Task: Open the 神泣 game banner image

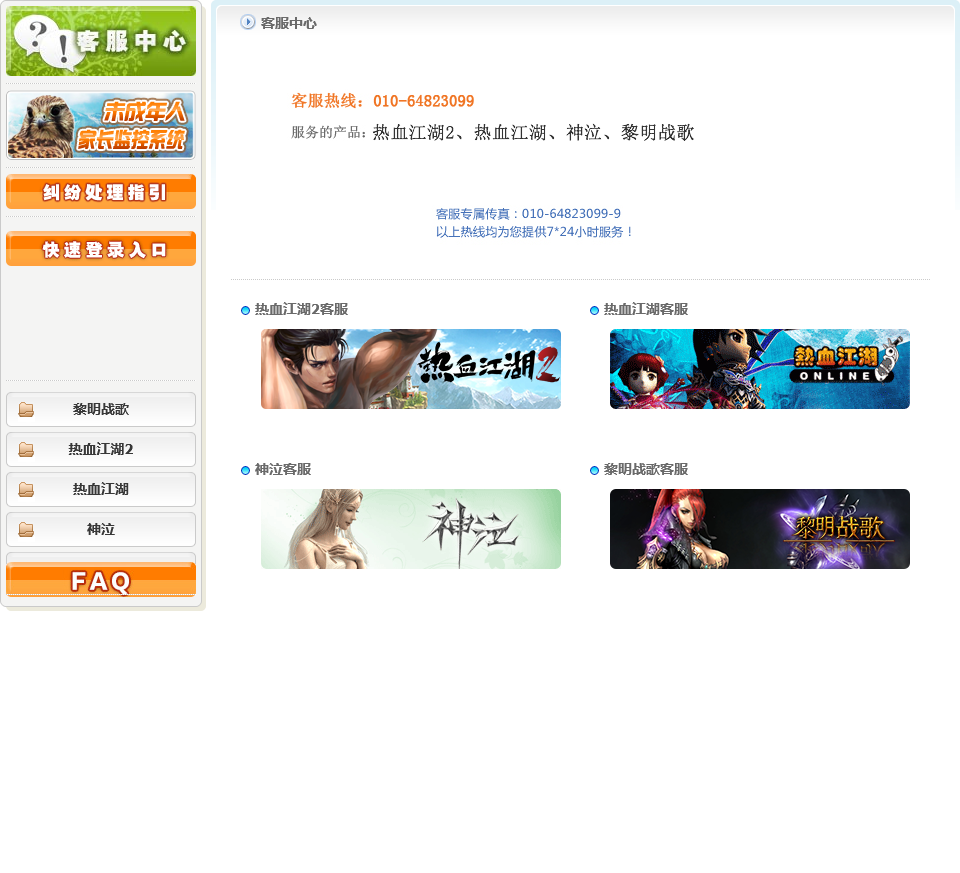Action: click(411, 529)
